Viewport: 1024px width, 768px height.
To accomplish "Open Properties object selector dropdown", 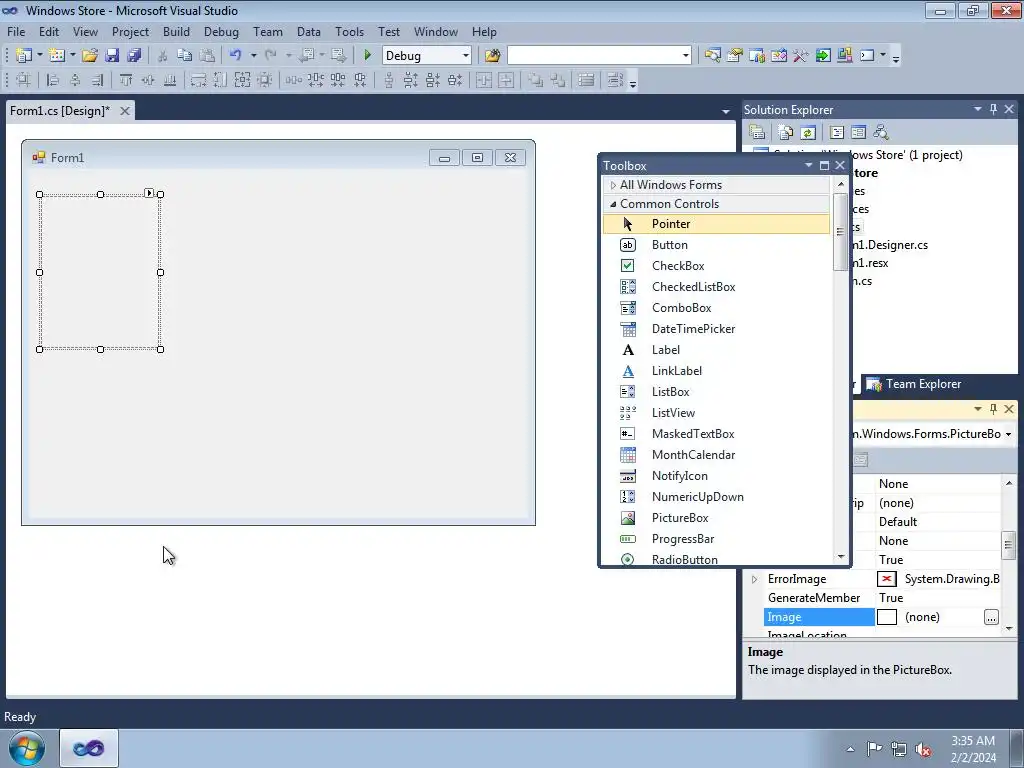I will pos(1008,434).
